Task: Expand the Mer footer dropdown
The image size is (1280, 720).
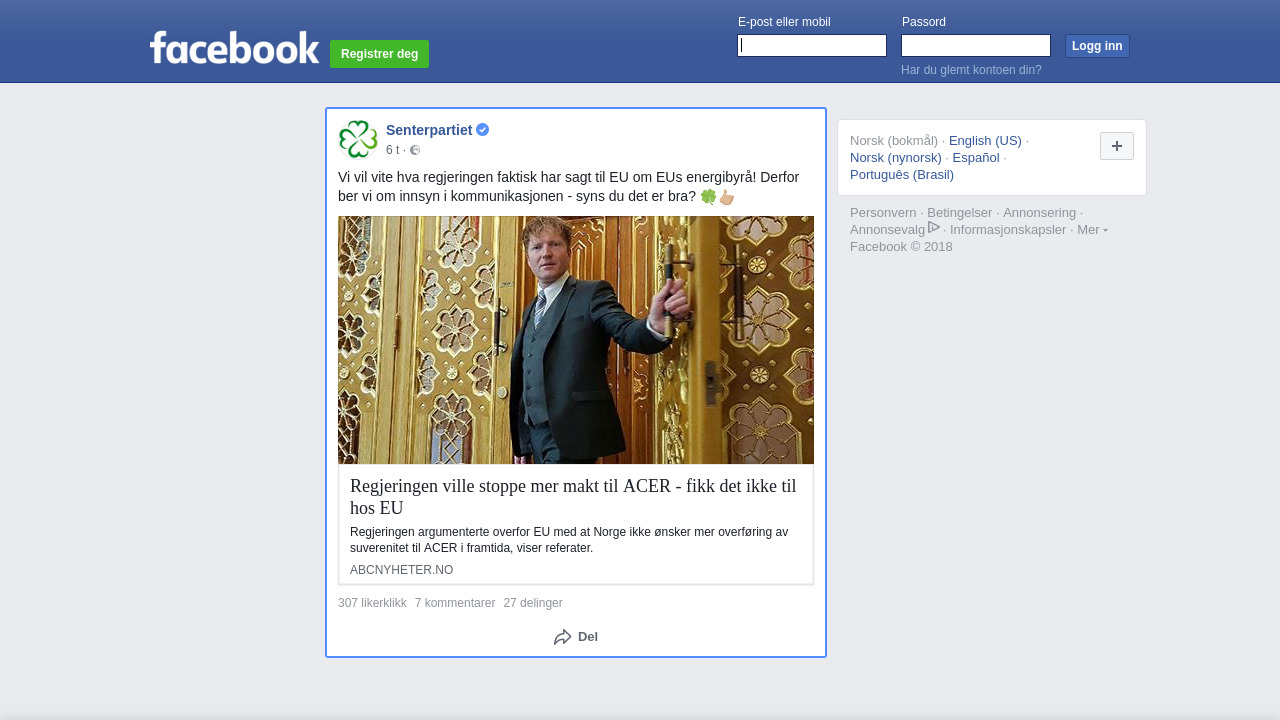Action: (1092, 230)
